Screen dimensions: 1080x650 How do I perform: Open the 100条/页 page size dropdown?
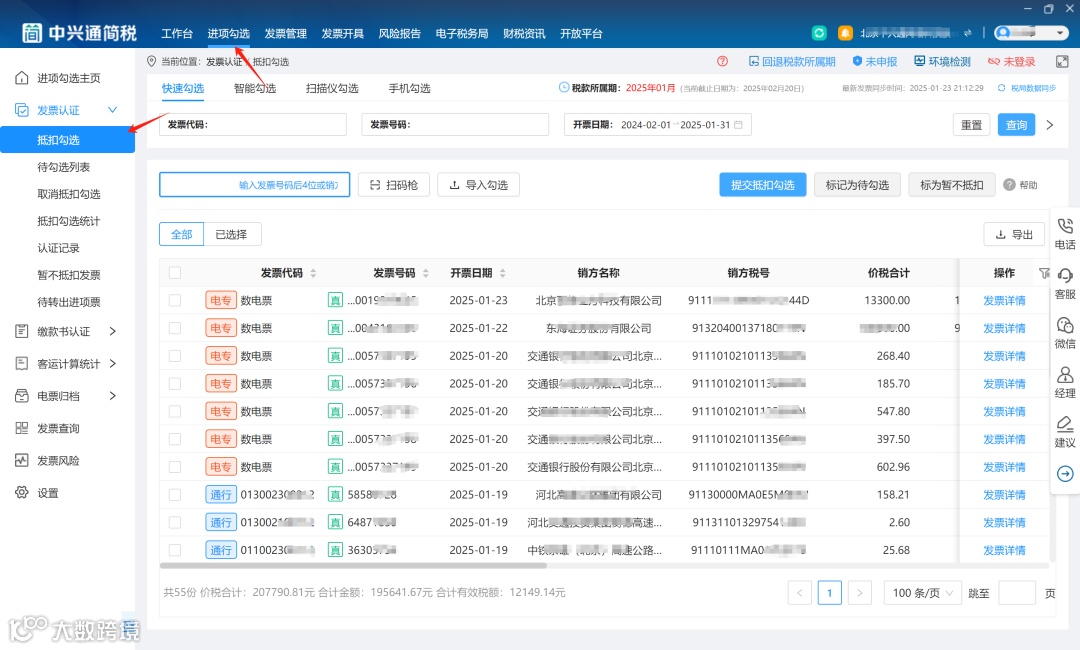pos(921,592)
